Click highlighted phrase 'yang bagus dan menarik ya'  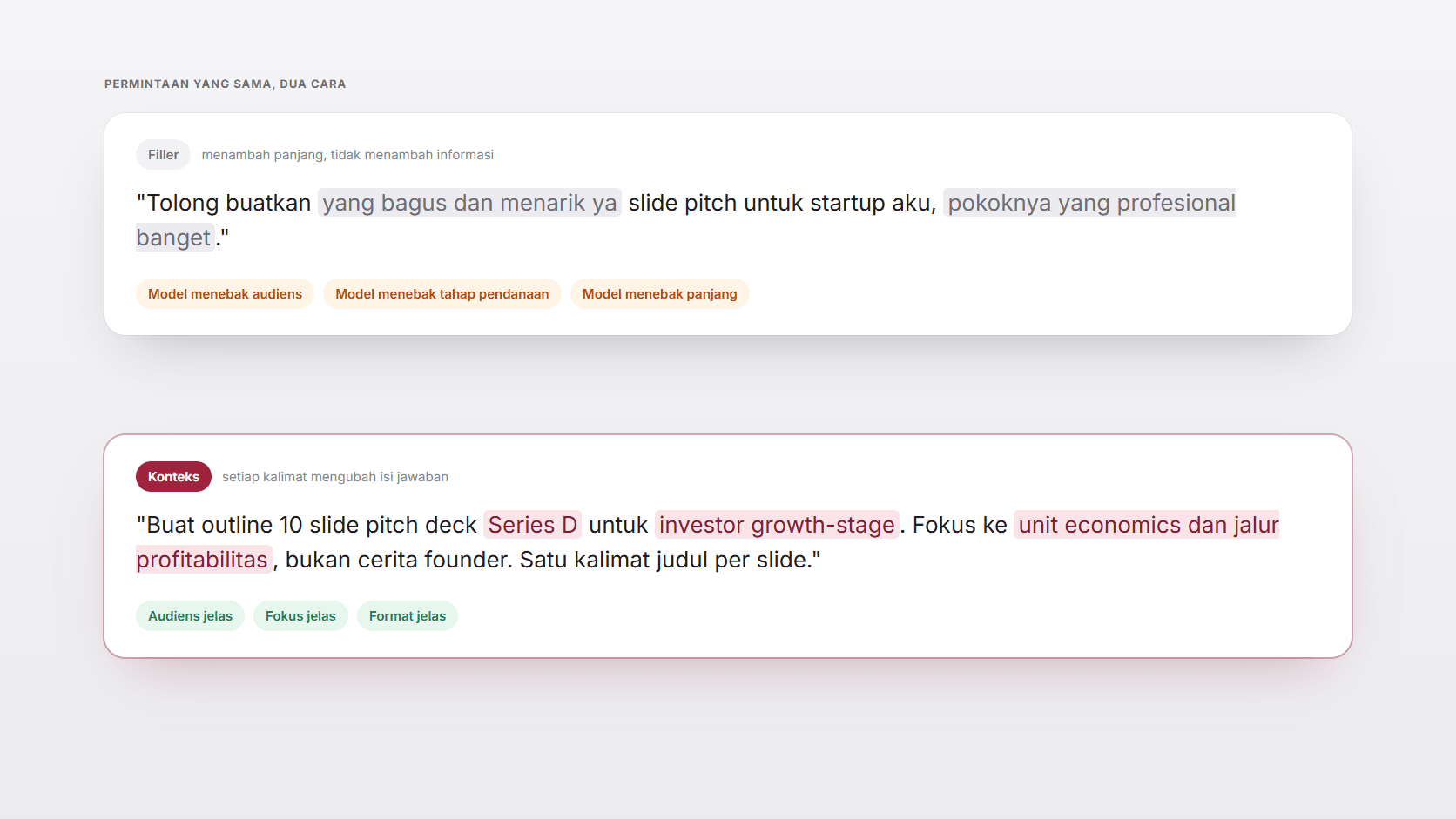(x=469, y=203)
